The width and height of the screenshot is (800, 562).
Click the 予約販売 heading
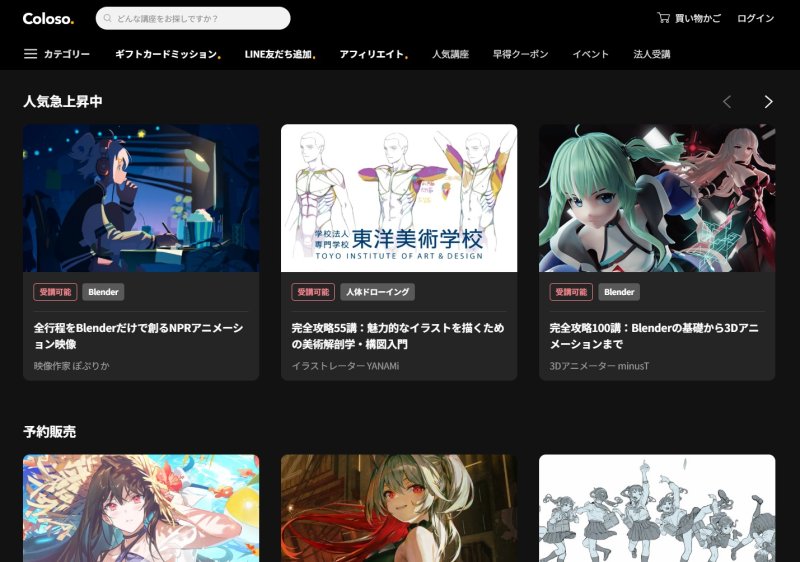(49, 432)
